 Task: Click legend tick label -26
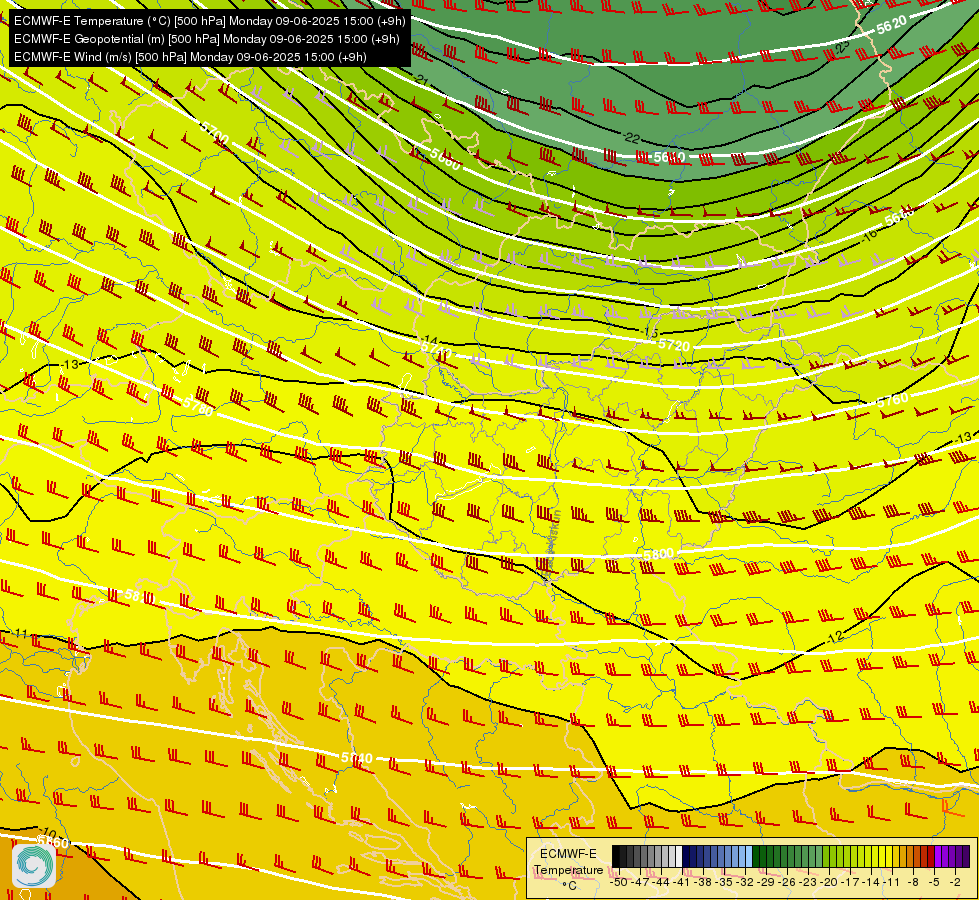tap(787, 882)
